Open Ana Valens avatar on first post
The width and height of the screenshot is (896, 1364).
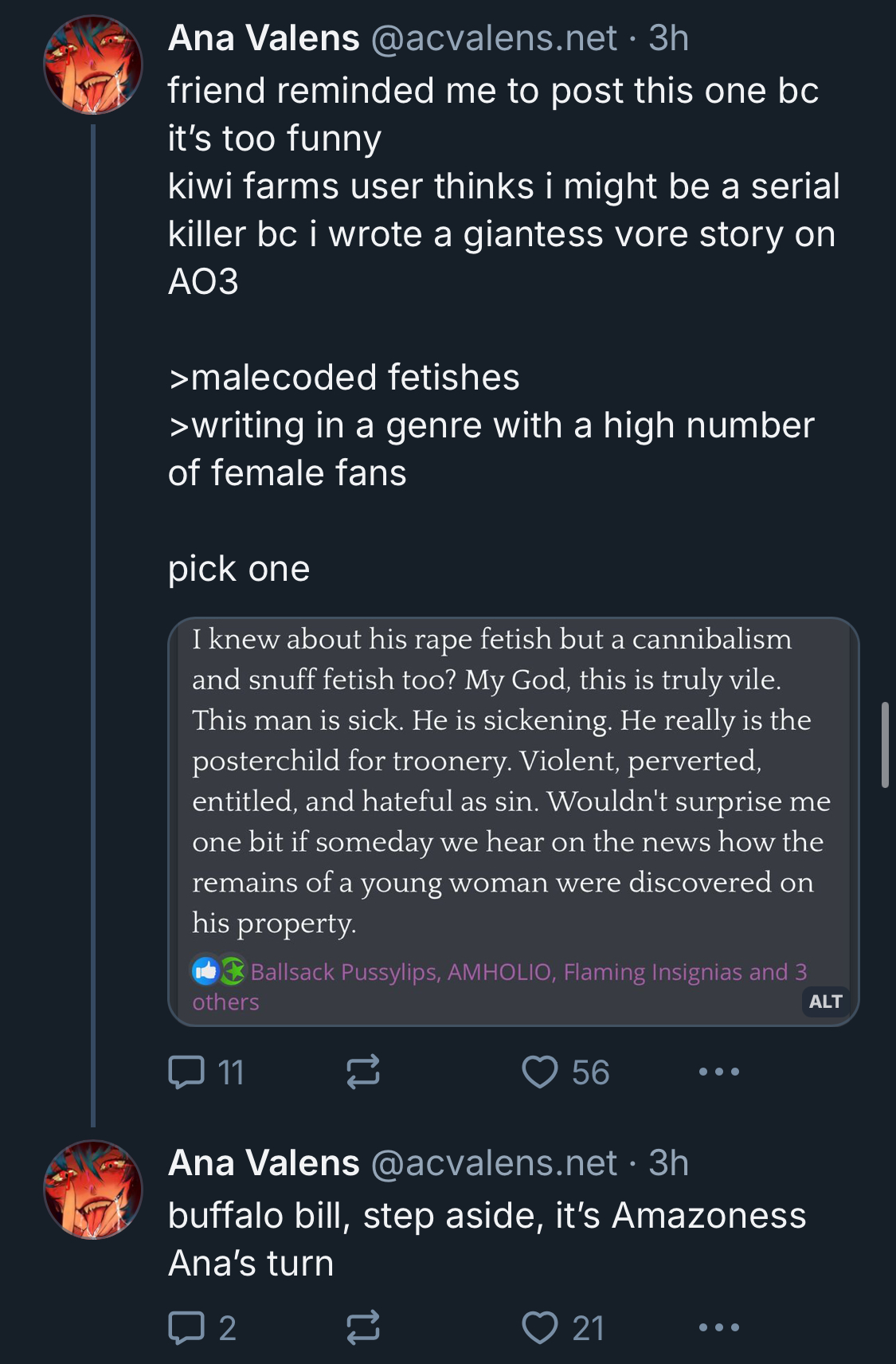(x=93, y=65)
